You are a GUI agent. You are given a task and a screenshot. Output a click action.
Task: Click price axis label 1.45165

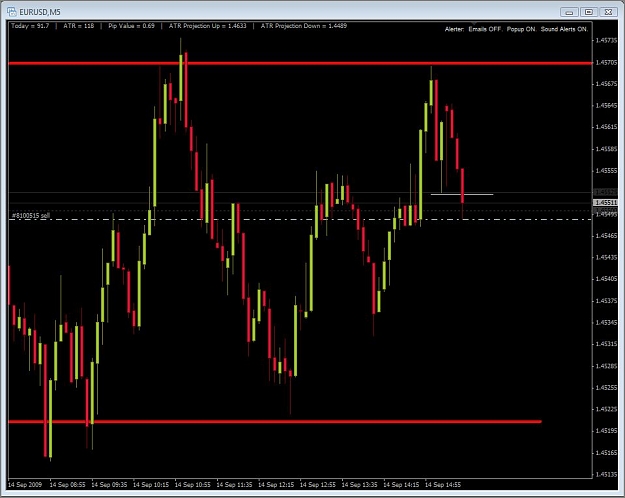(606, 453)
